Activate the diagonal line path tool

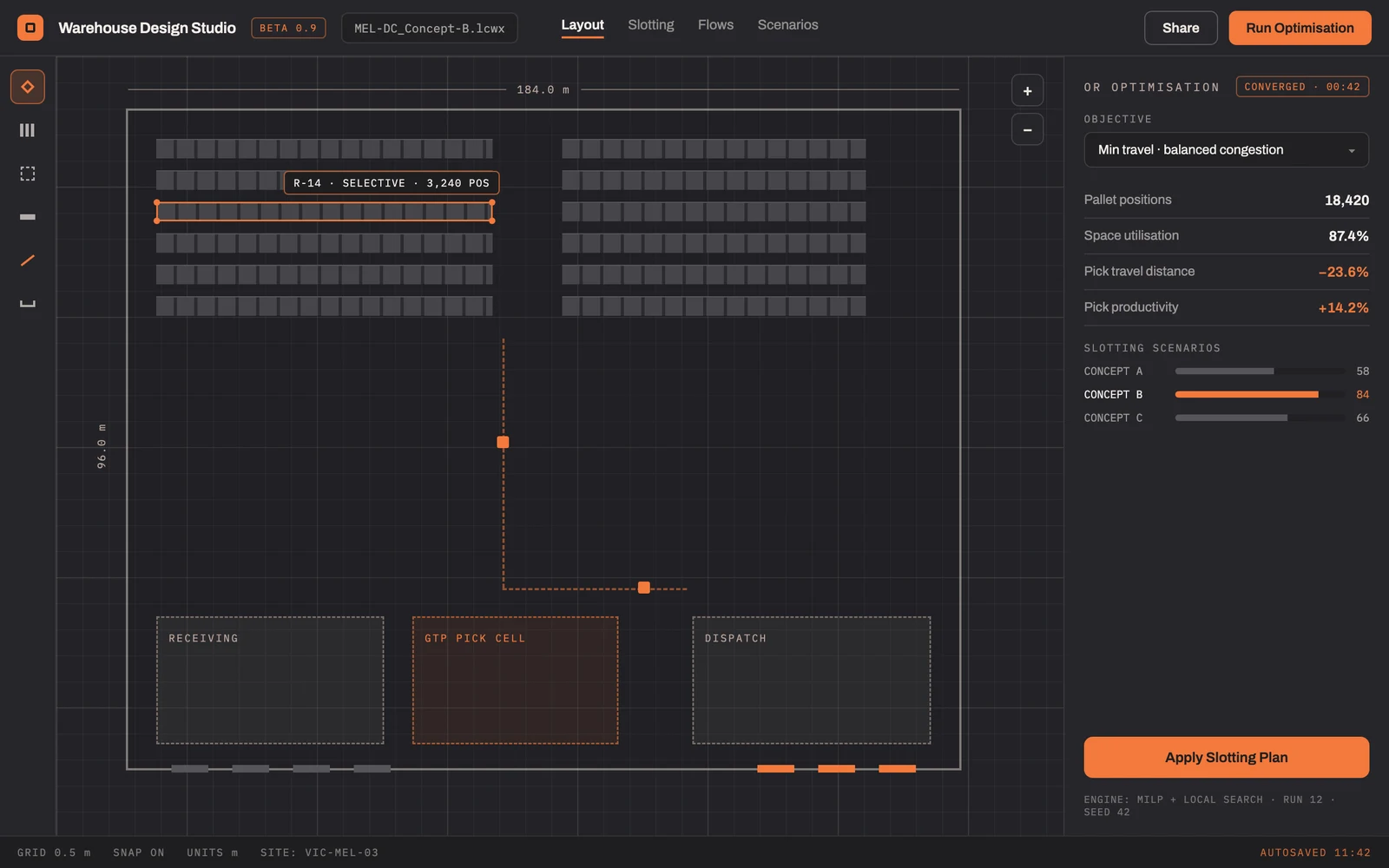click(x=28, y=260)
